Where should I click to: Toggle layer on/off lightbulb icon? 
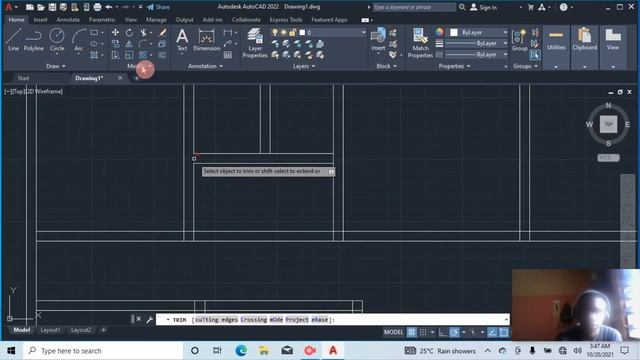[x=275, y=32]
